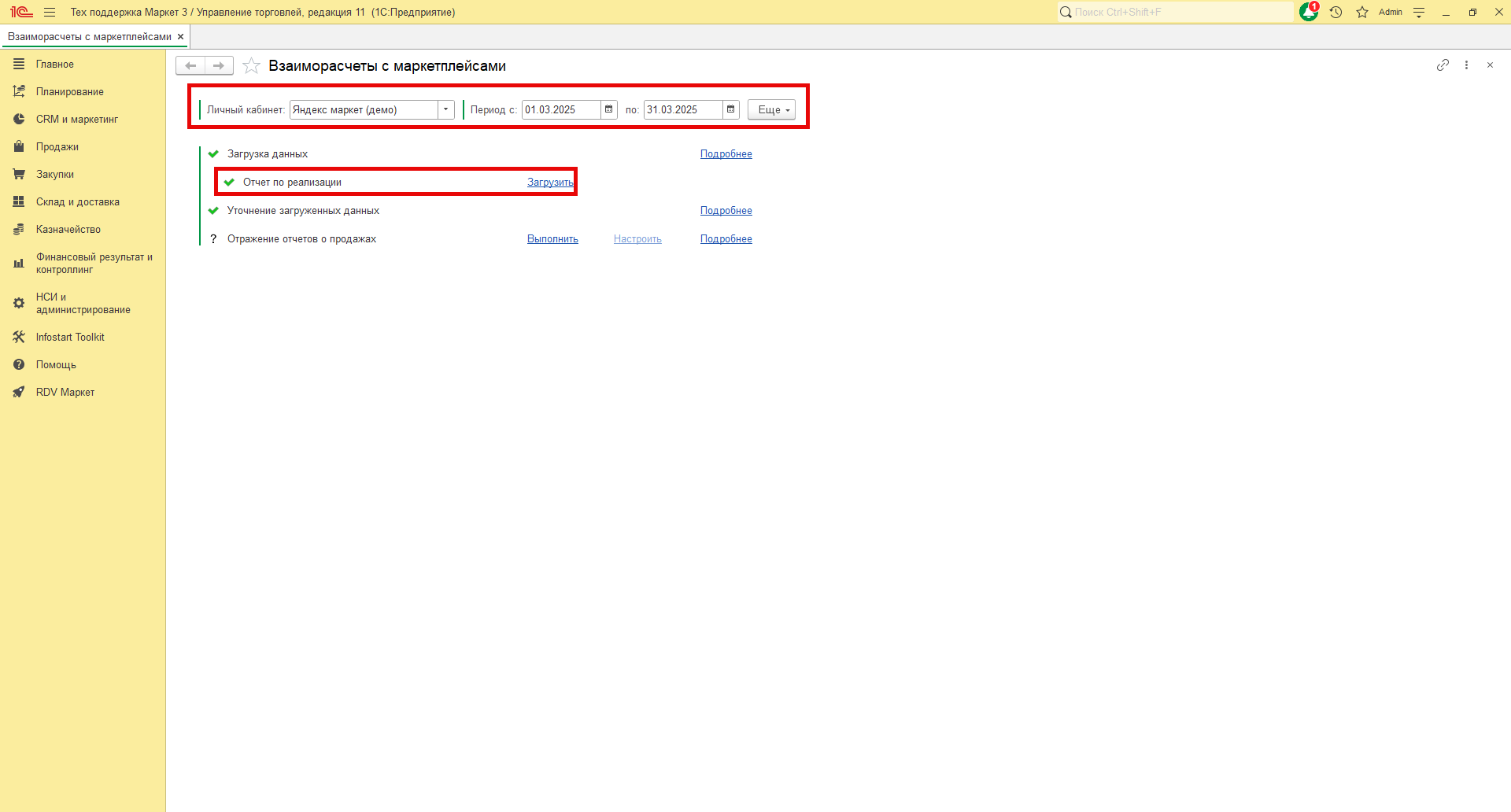Click the Уточнение загруженных данных text

point(303,210)
